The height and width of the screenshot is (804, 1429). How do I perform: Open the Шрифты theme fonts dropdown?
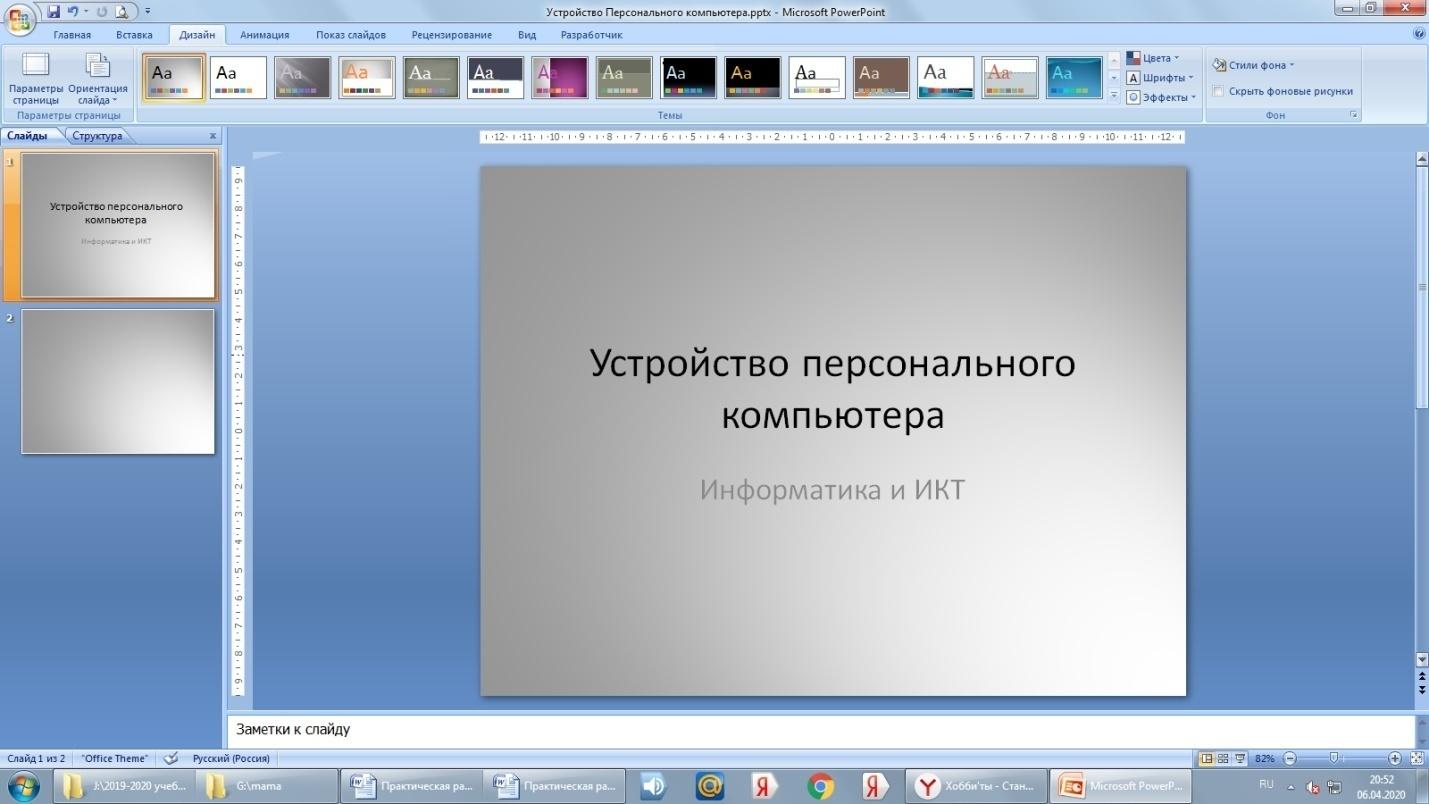(1160, 78)
